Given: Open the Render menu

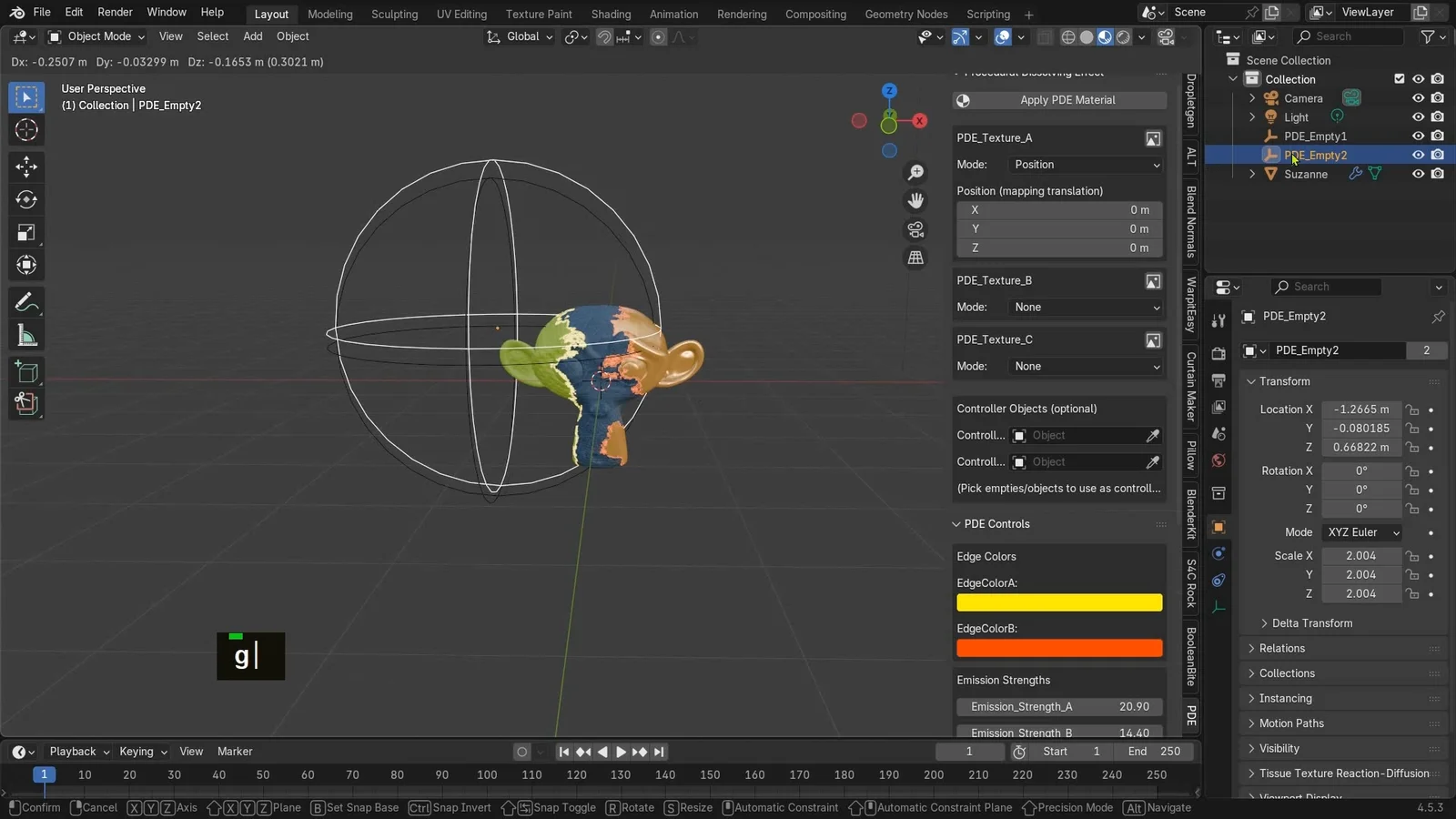Looking at the screenshot, I should [115, 12].
